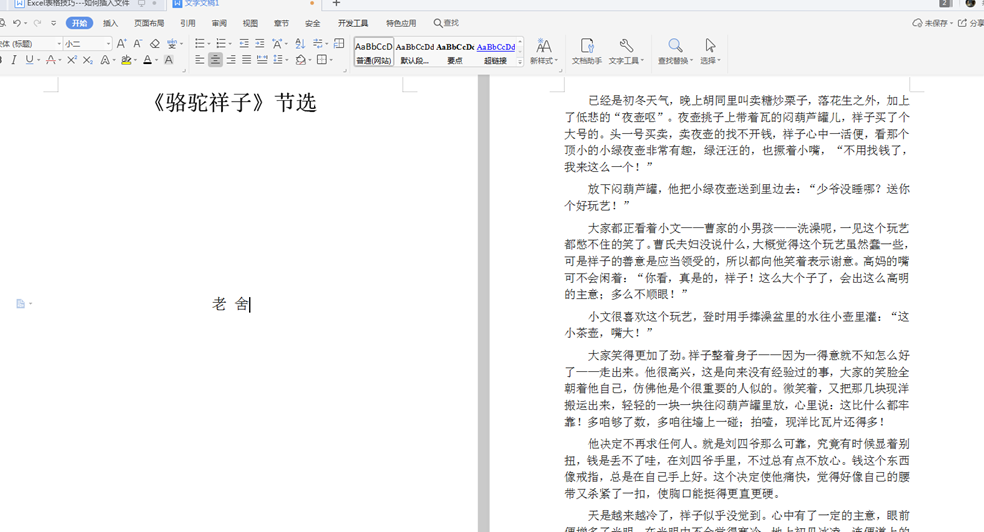
Task: Click the yellow highlight color button
Action: 127,60
